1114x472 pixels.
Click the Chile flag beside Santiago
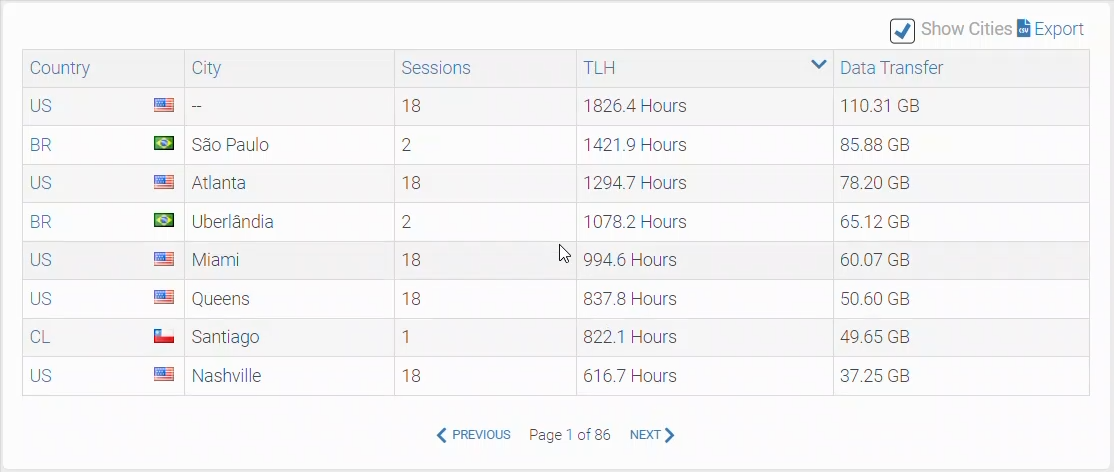pos(164,337)
